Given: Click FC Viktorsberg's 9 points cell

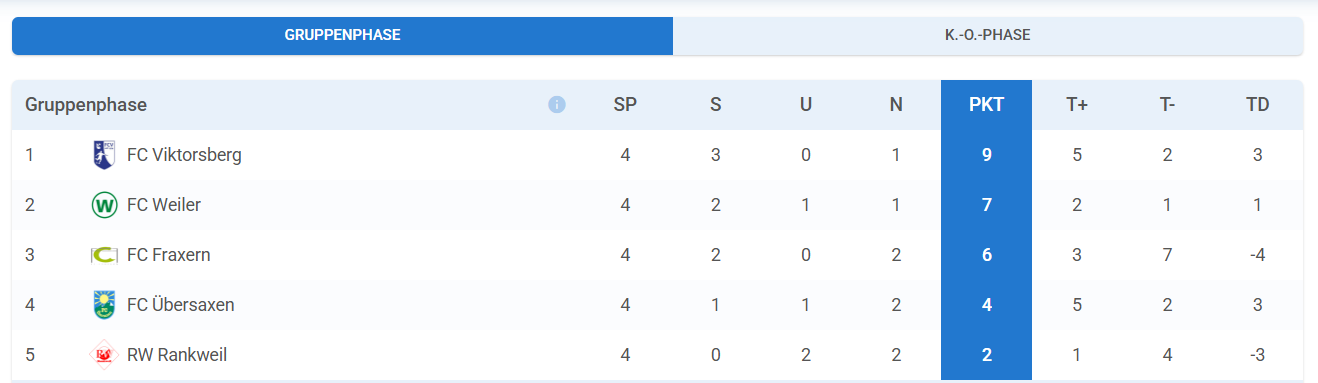Looking at the screenshot, I should [x=986, y=155].
